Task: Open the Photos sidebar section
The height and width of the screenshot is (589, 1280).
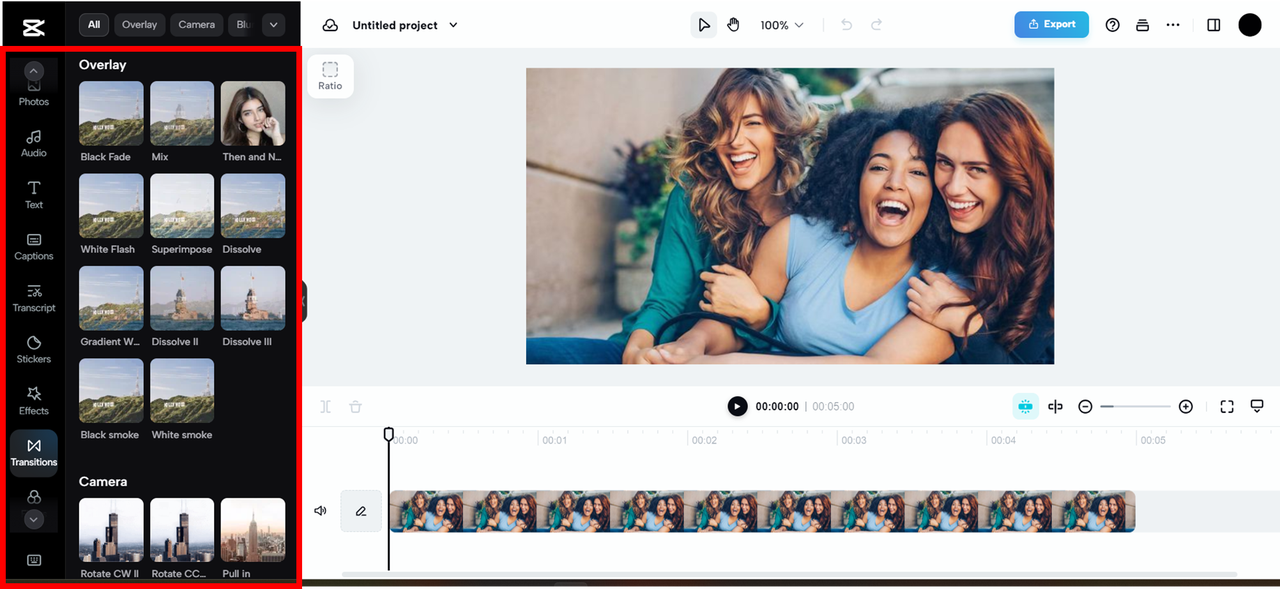Action: pyautogui.click(x=34, y=94)
